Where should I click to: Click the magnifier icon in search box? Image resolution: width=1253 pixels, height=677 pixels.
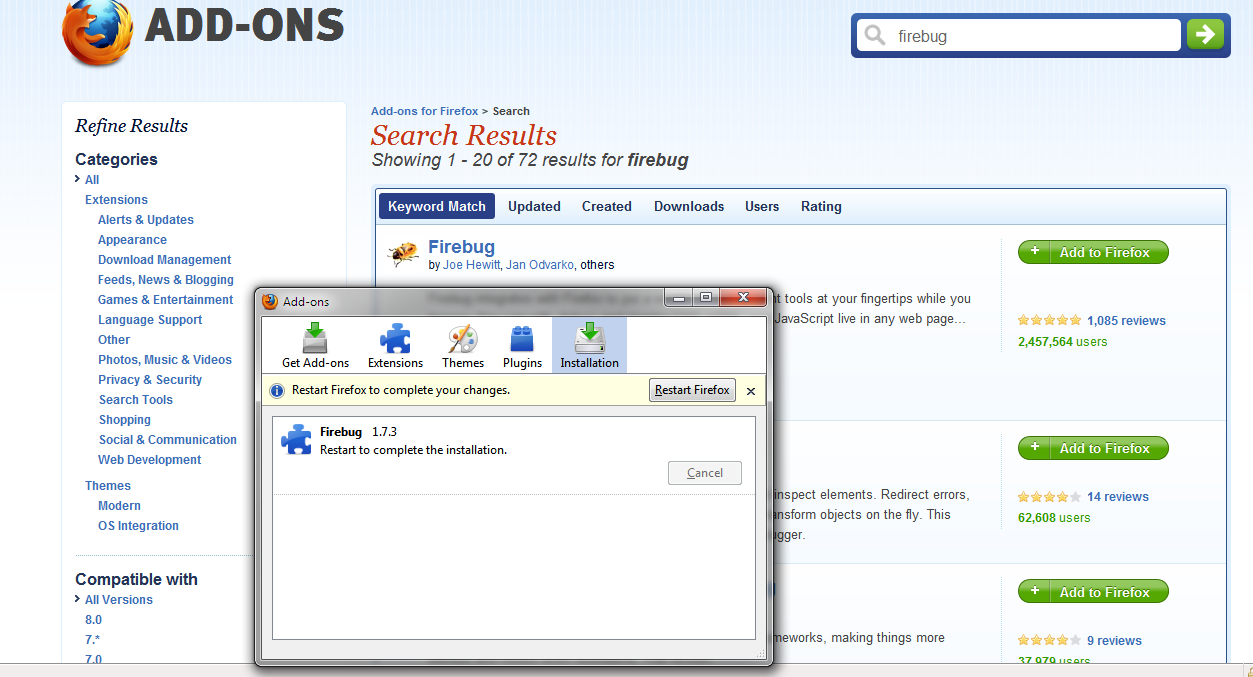(x=875, y=36)
